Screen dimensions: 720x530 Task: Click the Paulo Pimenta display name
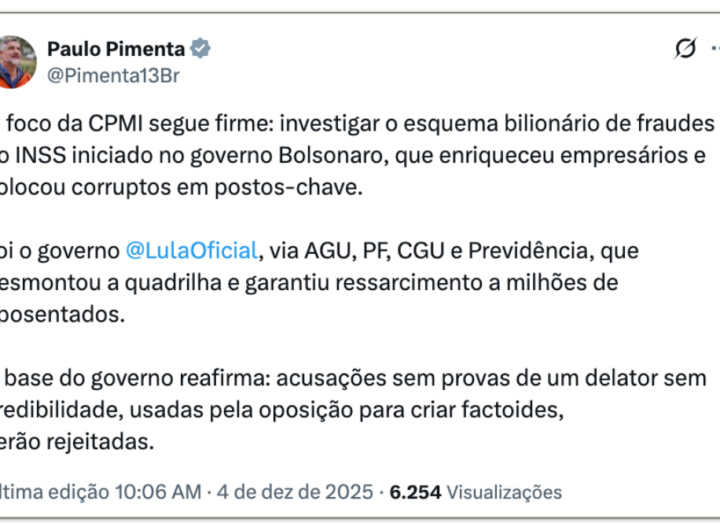(116, 48)
